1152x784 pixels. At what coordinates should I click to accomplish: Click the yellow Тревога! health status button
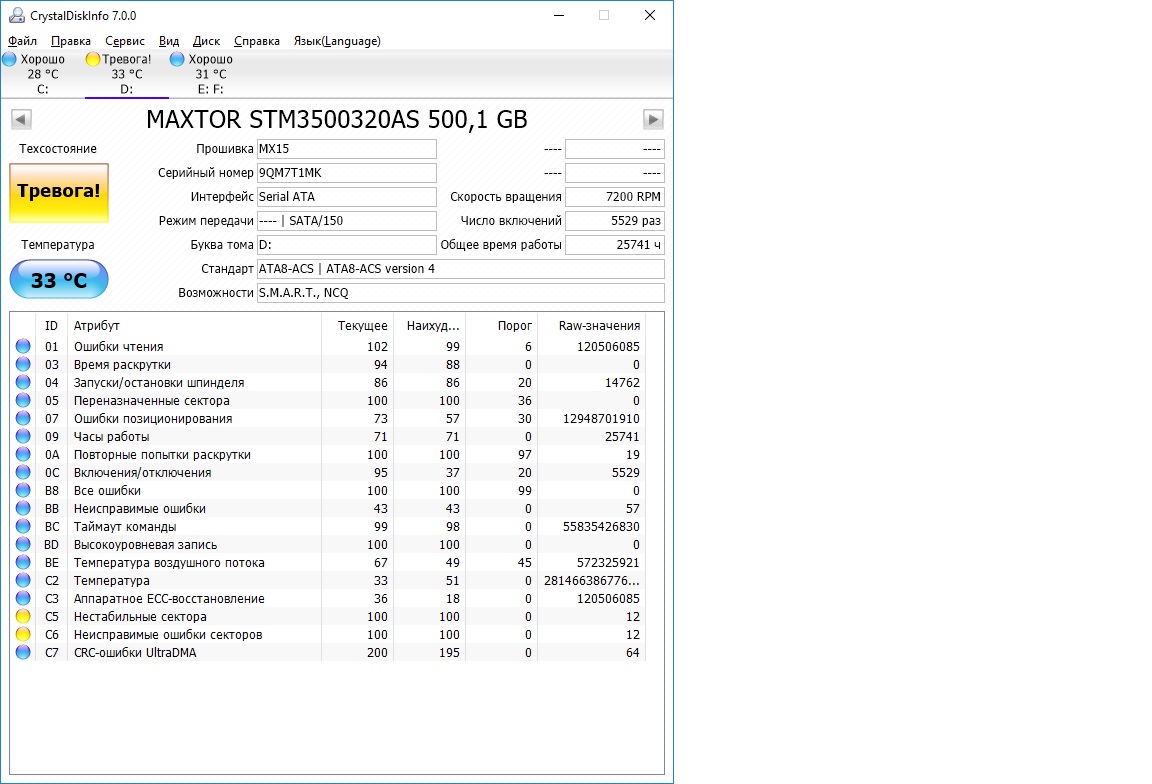pyautogui.click(x=59, y=193)
